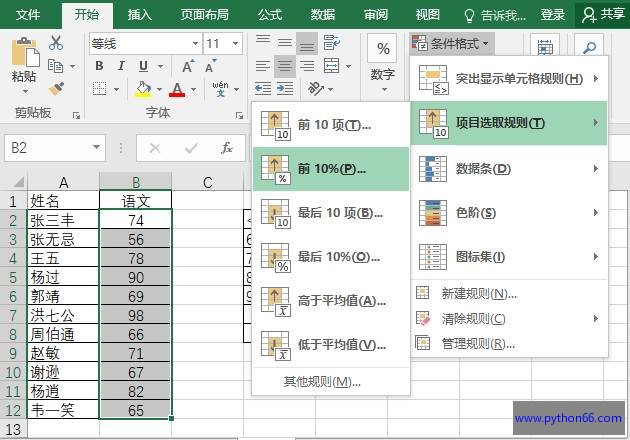Image resolution: width=630 pixels, height=440 pixels.
Task: Align text left
Action: coord(263,66)
